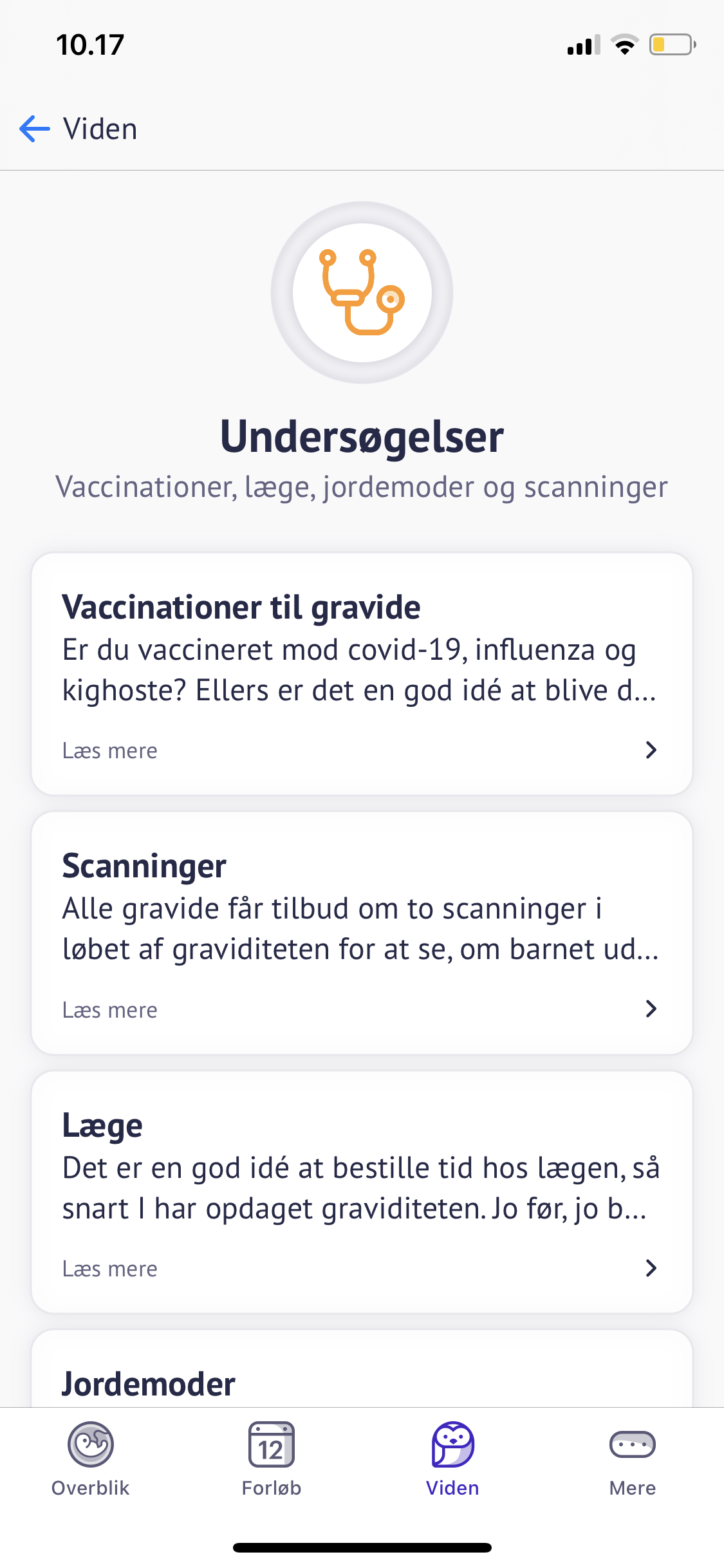Expand the Scanninger card chevron
The image size is (724, 1568).
tap(651, 1009)
